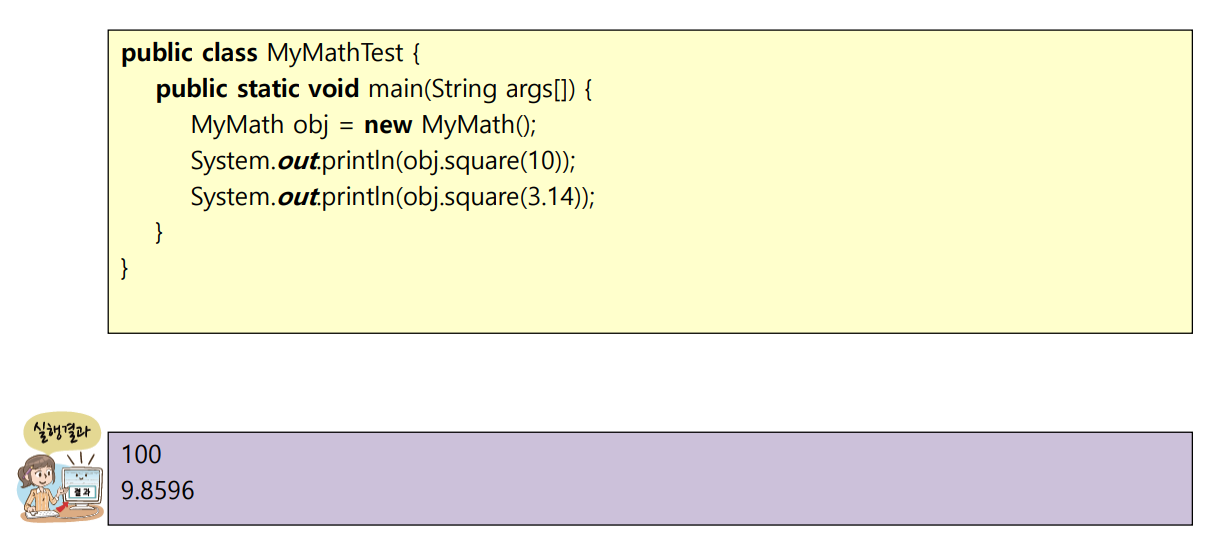Click the output value 100
The height and width of the screenshot is (535, 1209).
pyautogui.click(x=141, y=455)
